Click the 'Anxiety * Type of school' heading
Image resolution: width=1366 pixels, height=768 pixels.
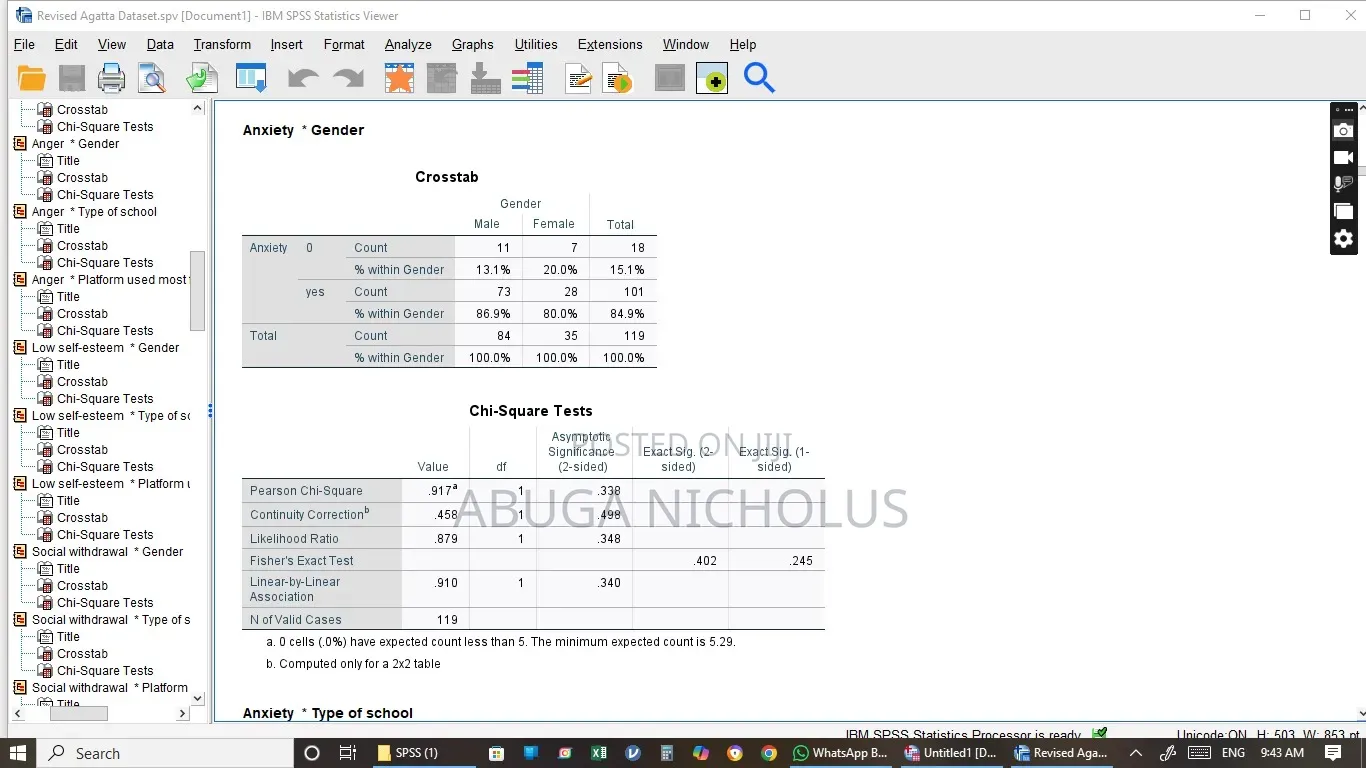pos(327,713)
